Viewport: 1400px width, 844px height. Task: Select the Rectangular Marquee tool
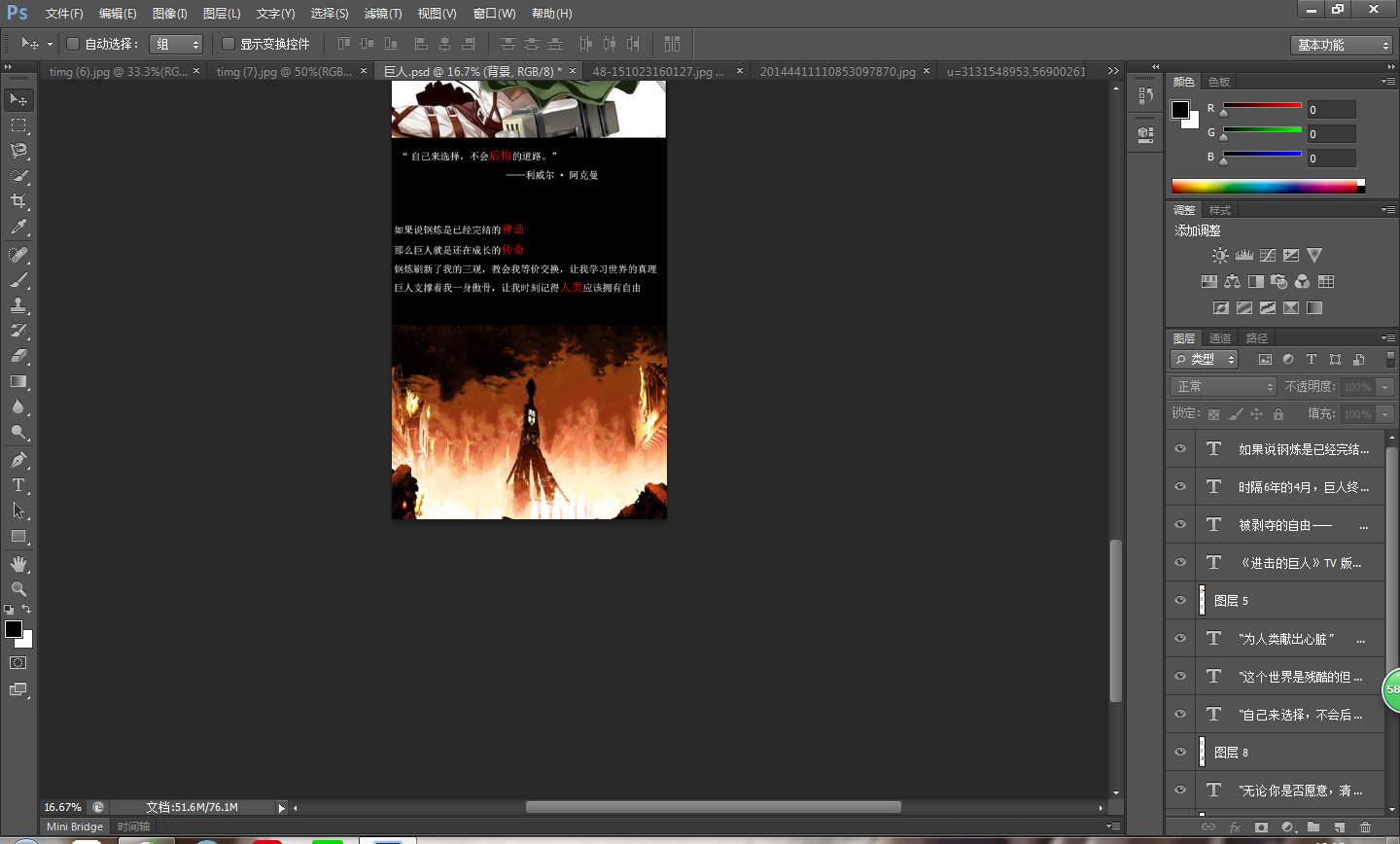(x=18, y=125)
